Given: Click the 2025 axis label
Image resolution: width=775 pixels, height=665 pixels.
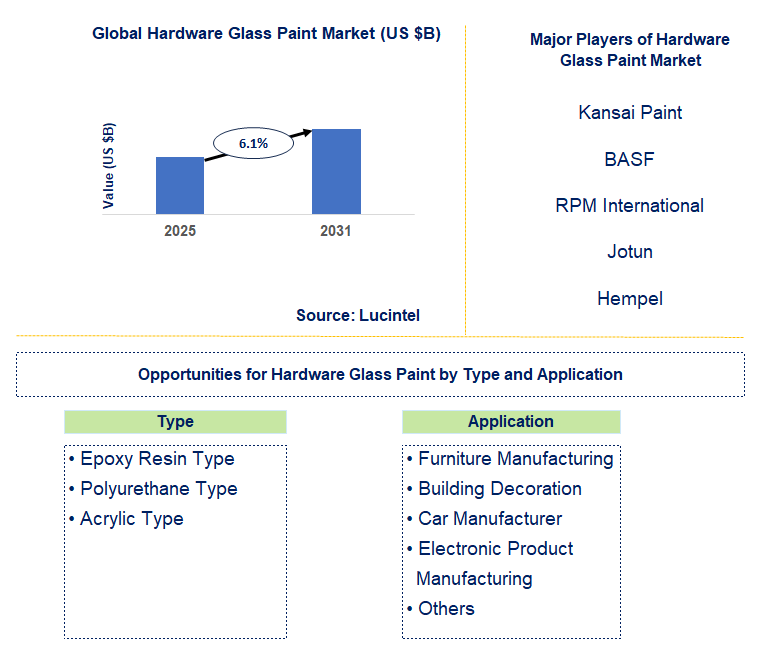Looking at the screenshot, I should tap(180, 231).
